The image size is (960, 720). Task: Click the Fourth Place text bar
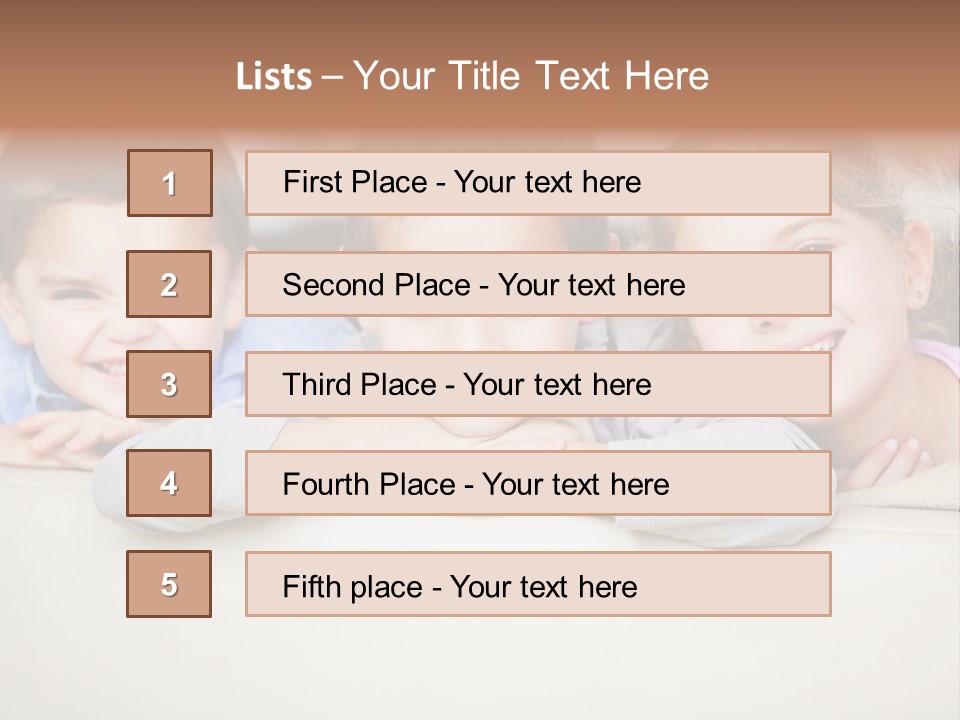[x=538, y=483]
